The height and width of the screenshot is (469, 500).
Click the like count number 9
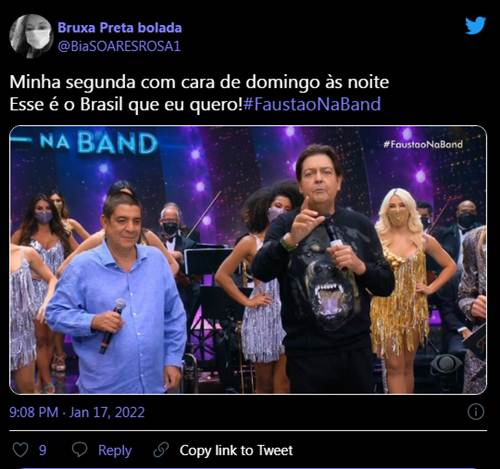pyautogui.click(x=43, y=450)
